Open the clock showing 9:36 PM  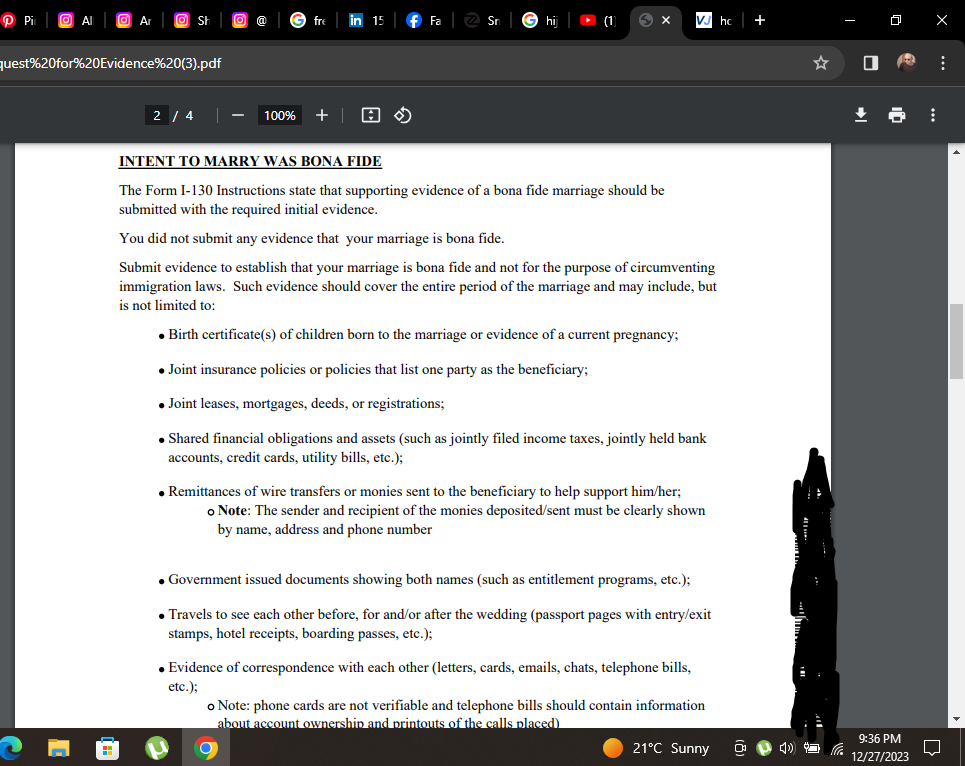pyautogui.click(x=880, y=748)
